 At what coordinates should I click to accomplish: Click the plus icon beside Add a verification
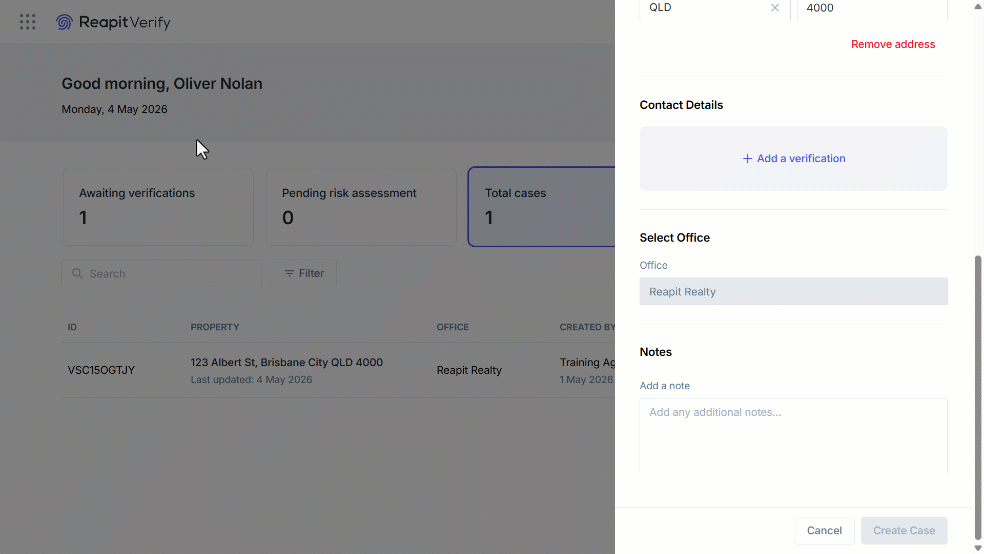747,159
